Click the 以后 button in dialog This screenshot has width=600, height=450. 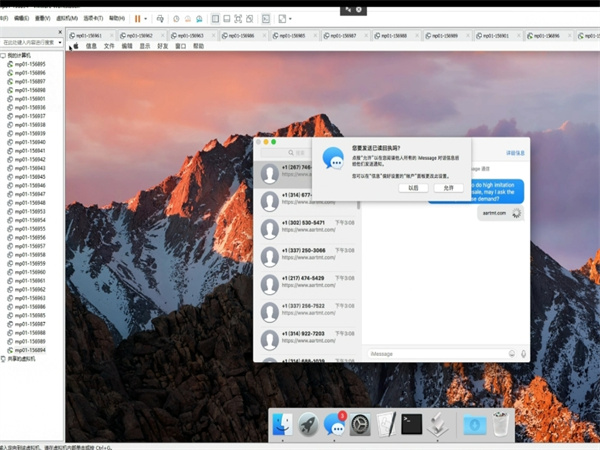411,187
